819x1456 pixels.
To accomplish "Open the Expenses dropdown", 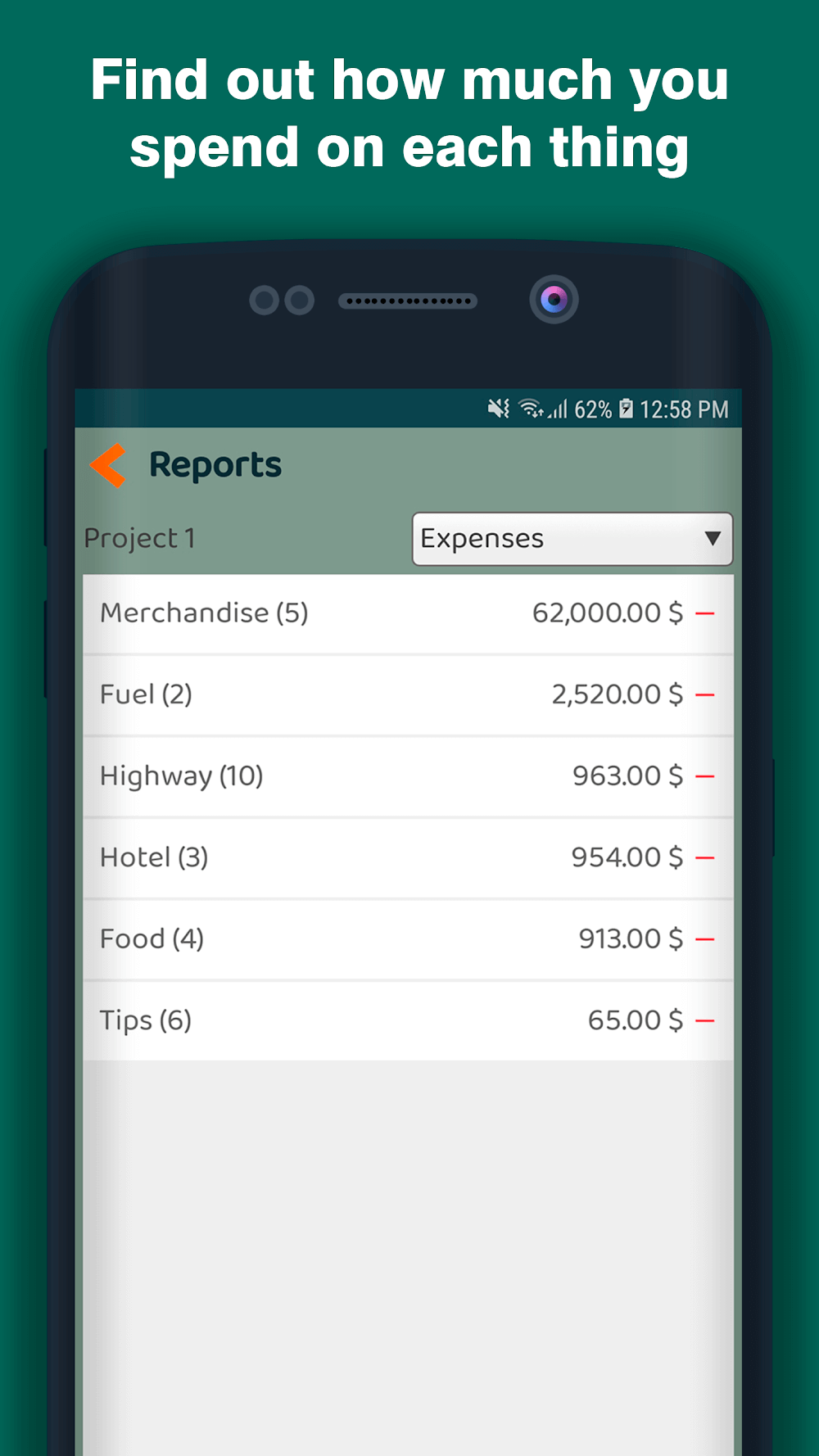I will pyautogui.click(x=557, y=539).
